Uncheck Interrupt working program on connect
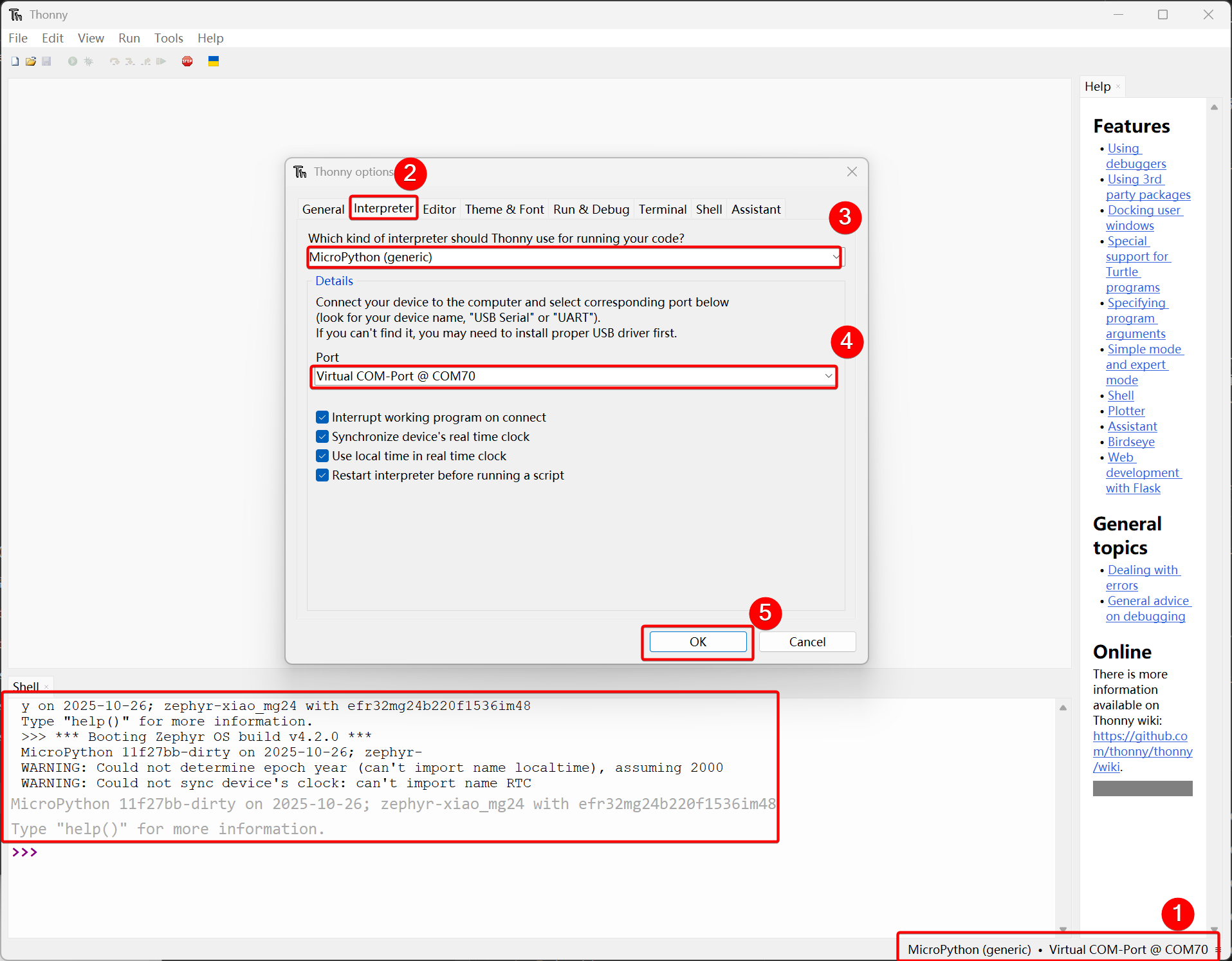Image resolution: width=1232 pixels, height=961 pixels. (x=322, y=417)
